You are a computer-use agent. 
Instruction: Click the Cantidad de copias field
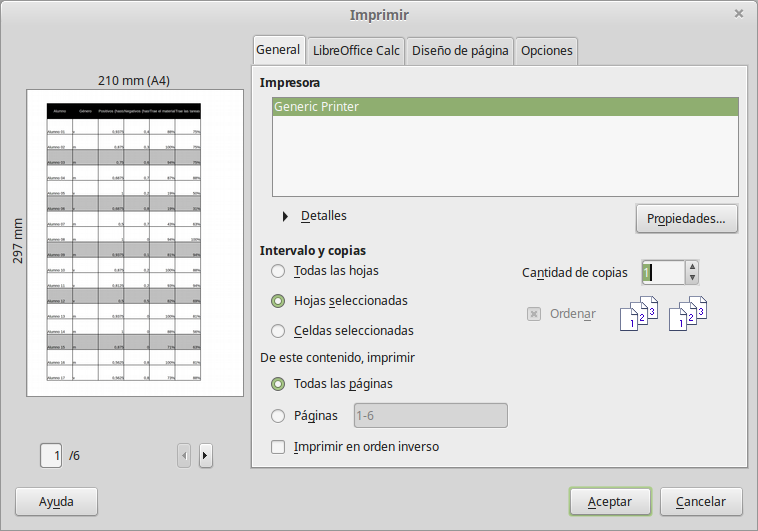663,272
